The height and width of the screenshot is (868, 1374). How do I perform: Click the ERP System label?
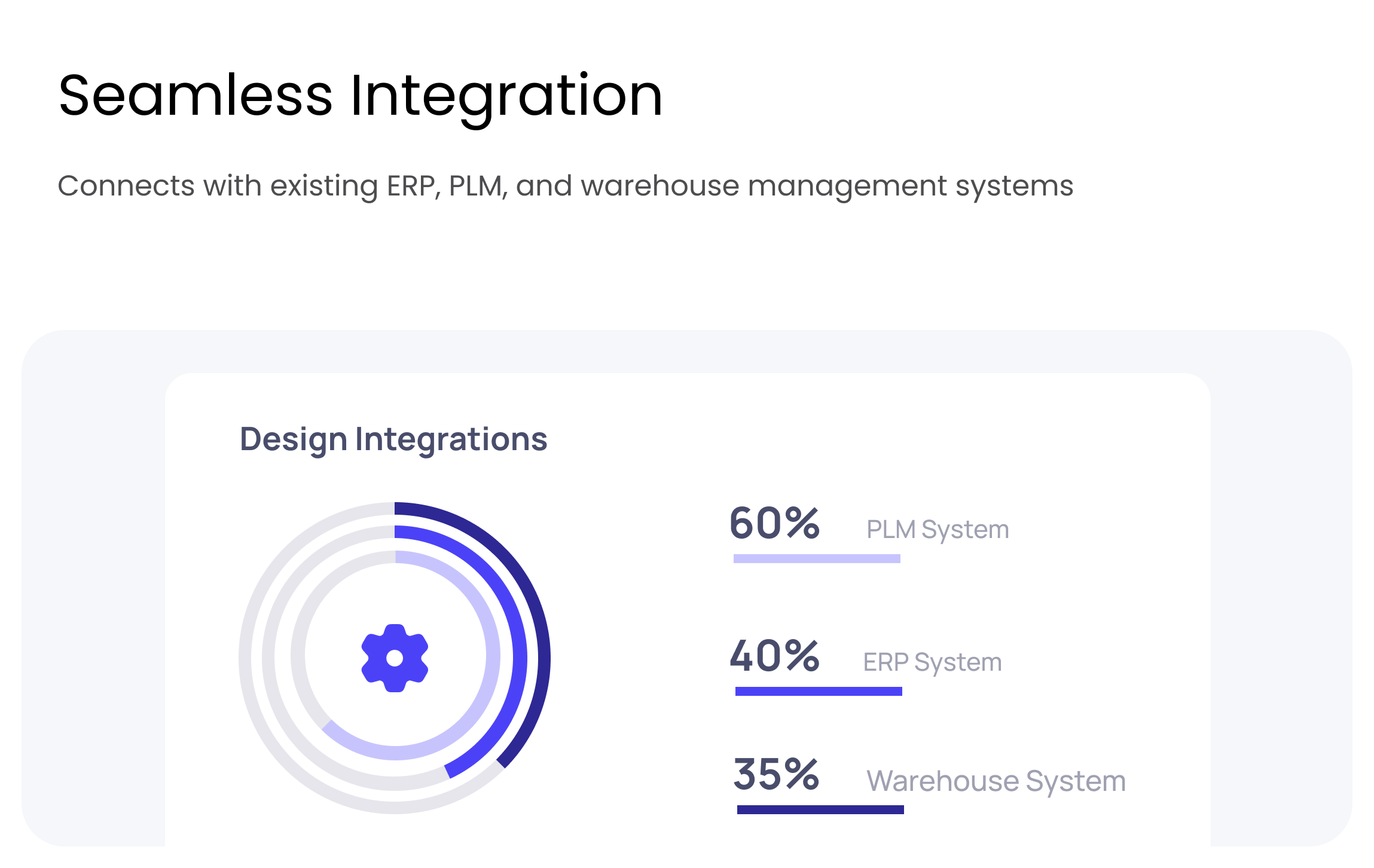pos(932,662)
